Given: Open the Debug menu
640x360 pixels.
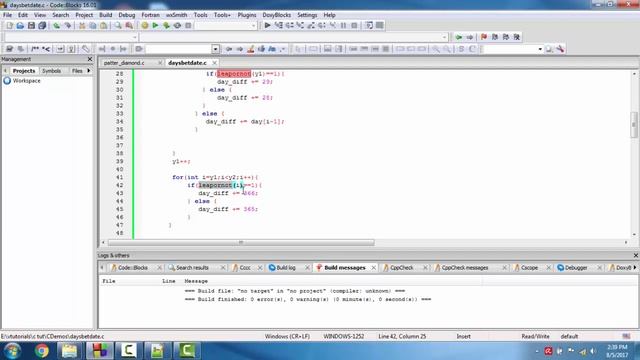Looking at the screenshot, I should tap(127, 15).
